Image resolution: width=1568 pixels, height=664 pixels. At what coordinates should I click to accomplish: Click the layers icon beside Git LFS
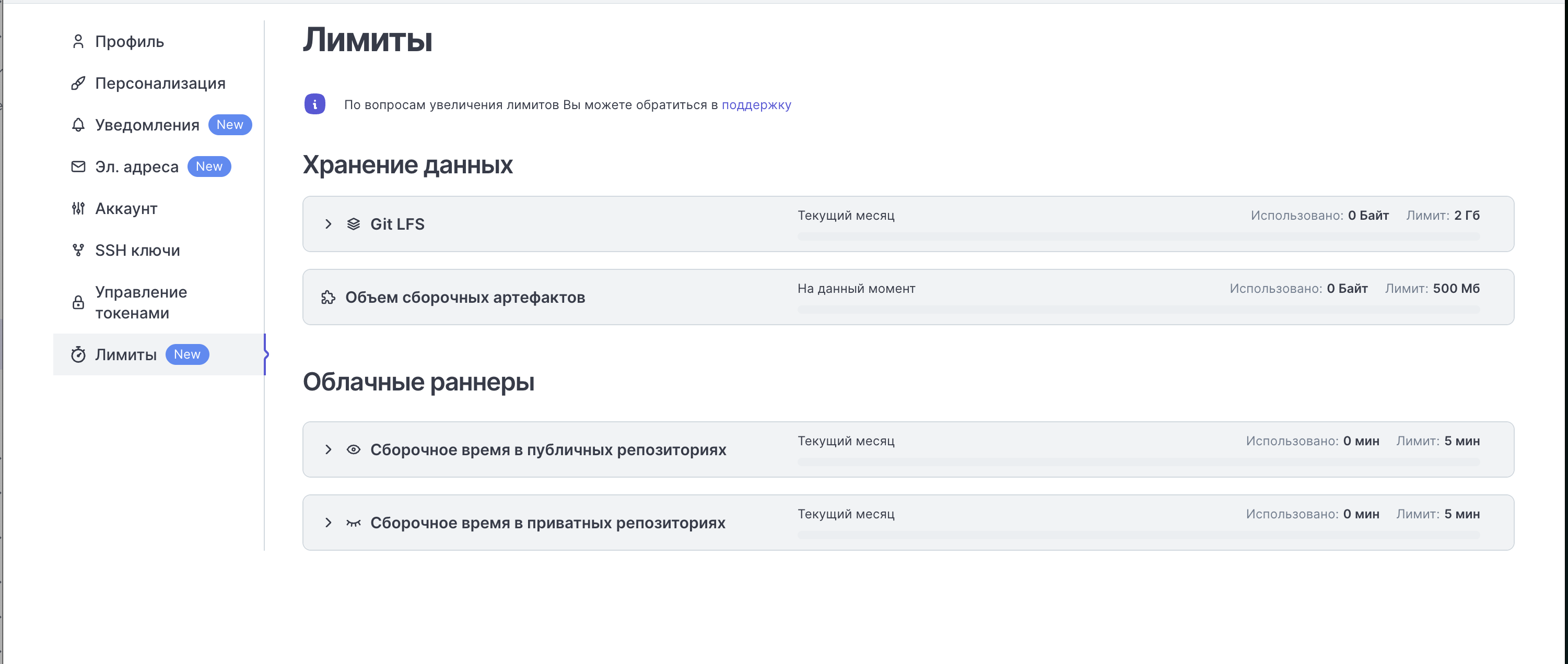tap(353, 224)
